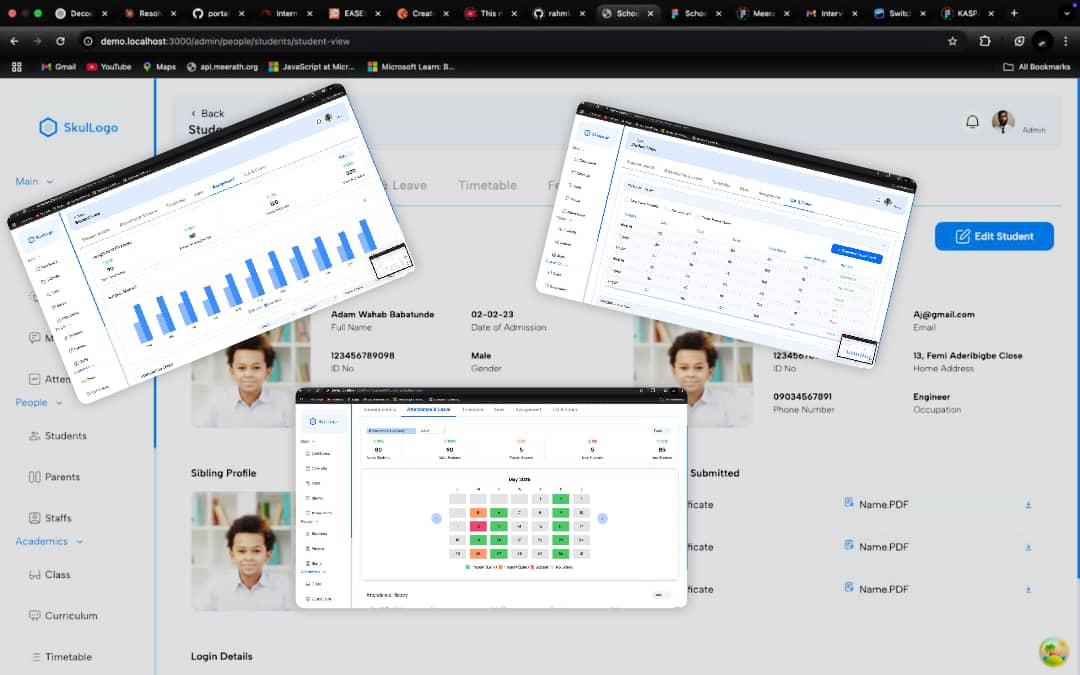This screenshot has height=675, width=1080.
Task: Download the bottom Name.PDF document
Action: pos(1028,590)
